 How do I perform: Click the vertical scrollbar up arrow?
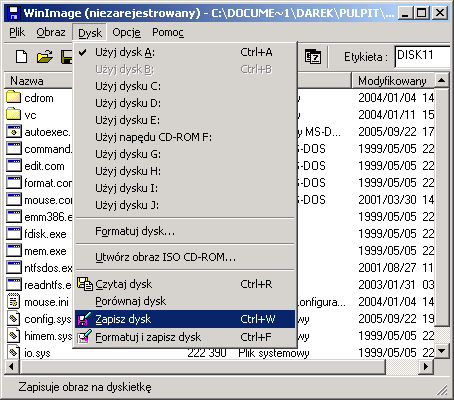[x=442, y=80]
